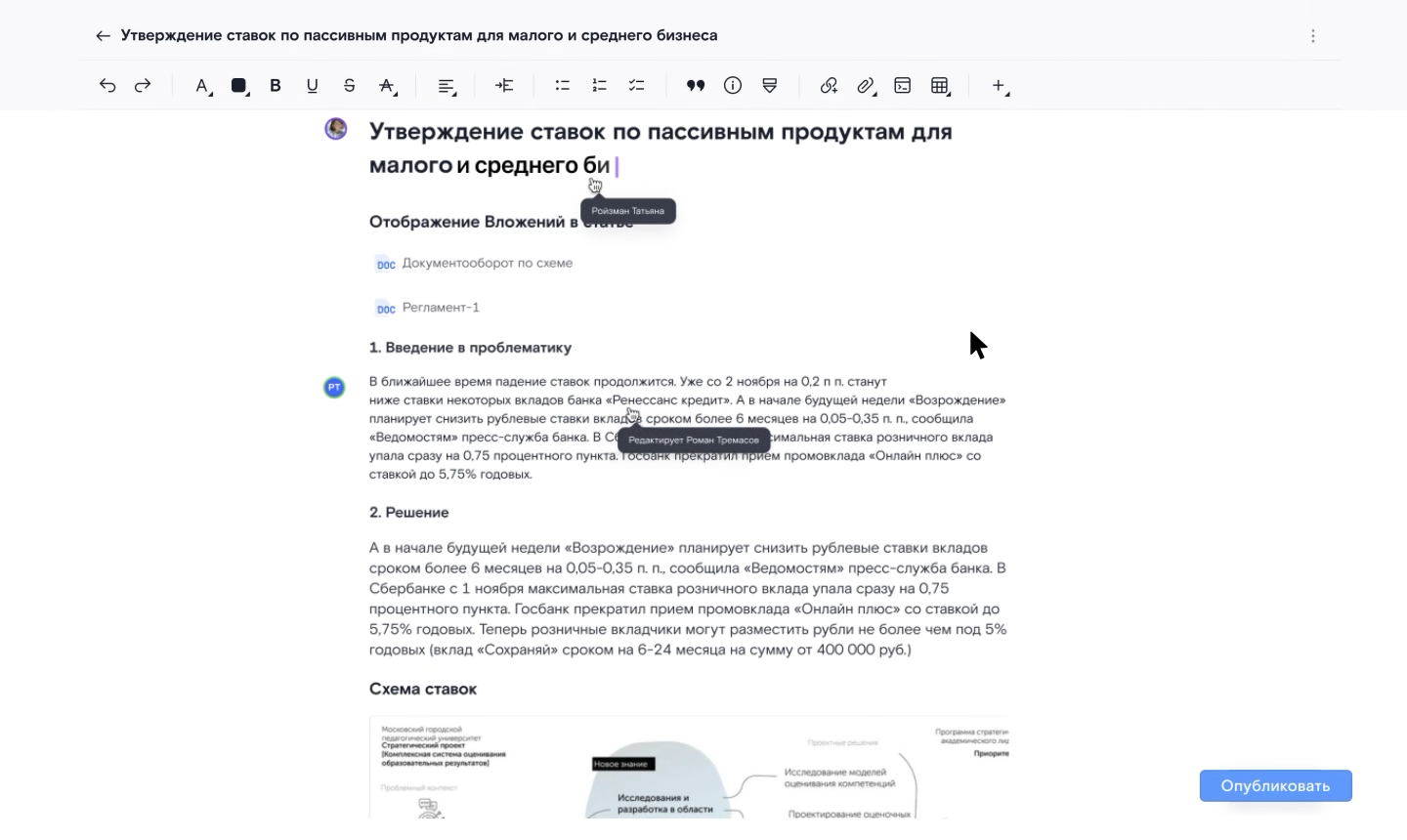Open the Регламент-1 document link
This screenshot has height=840, width=1407.
(x=441, y=307)
